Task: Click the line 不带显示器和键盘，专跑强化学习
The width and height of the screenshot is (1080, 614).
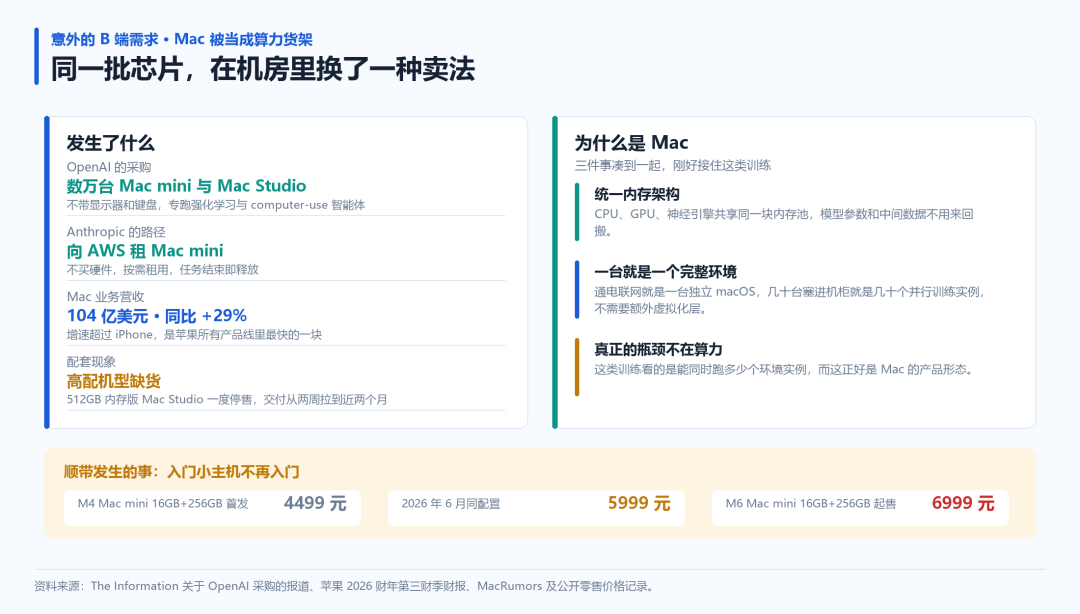Action: (x=216, y=205)
